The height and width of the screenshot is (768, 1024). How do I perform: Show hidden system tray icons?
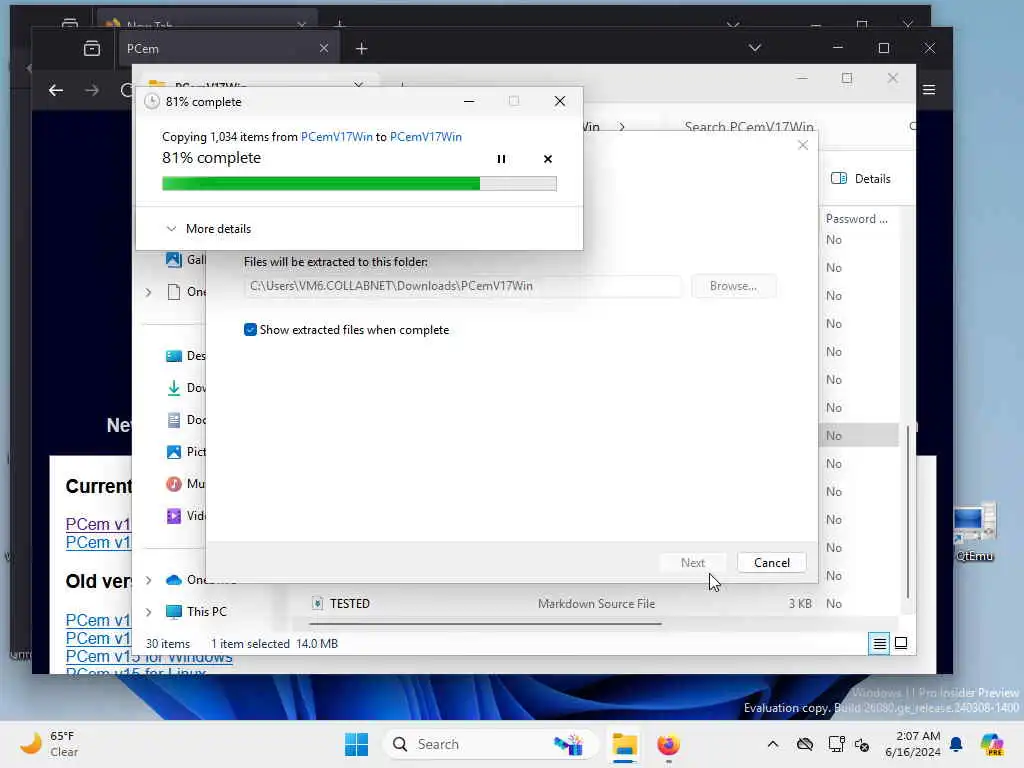click(x=773, y=744)
